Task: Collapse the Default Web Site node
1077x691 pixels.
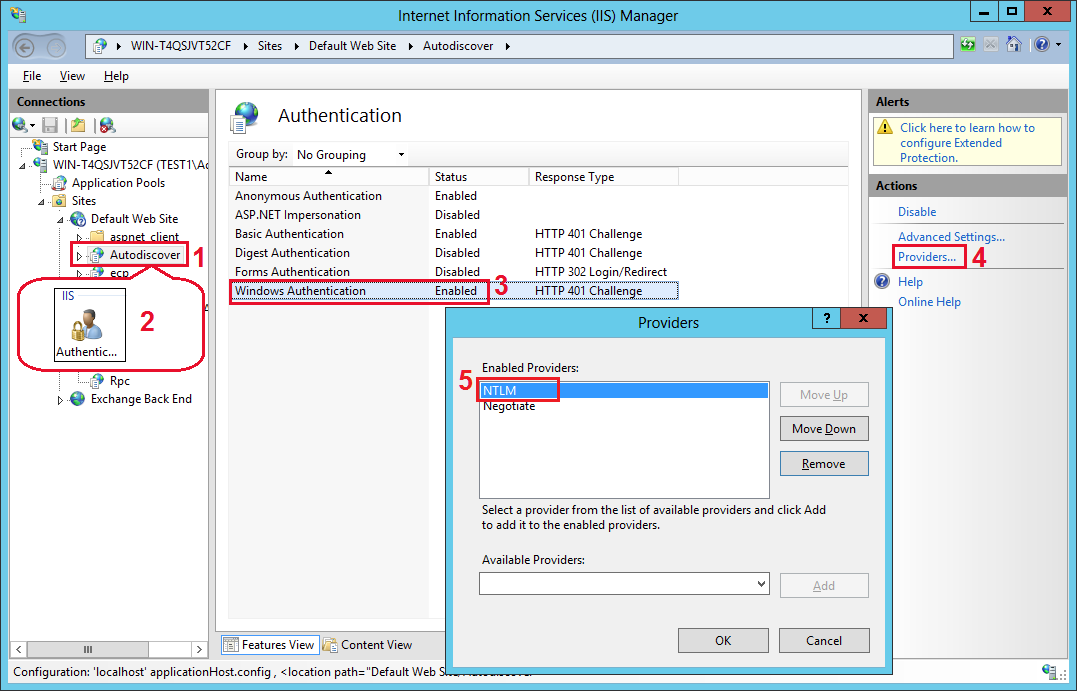Action: [x=60, y=220]
